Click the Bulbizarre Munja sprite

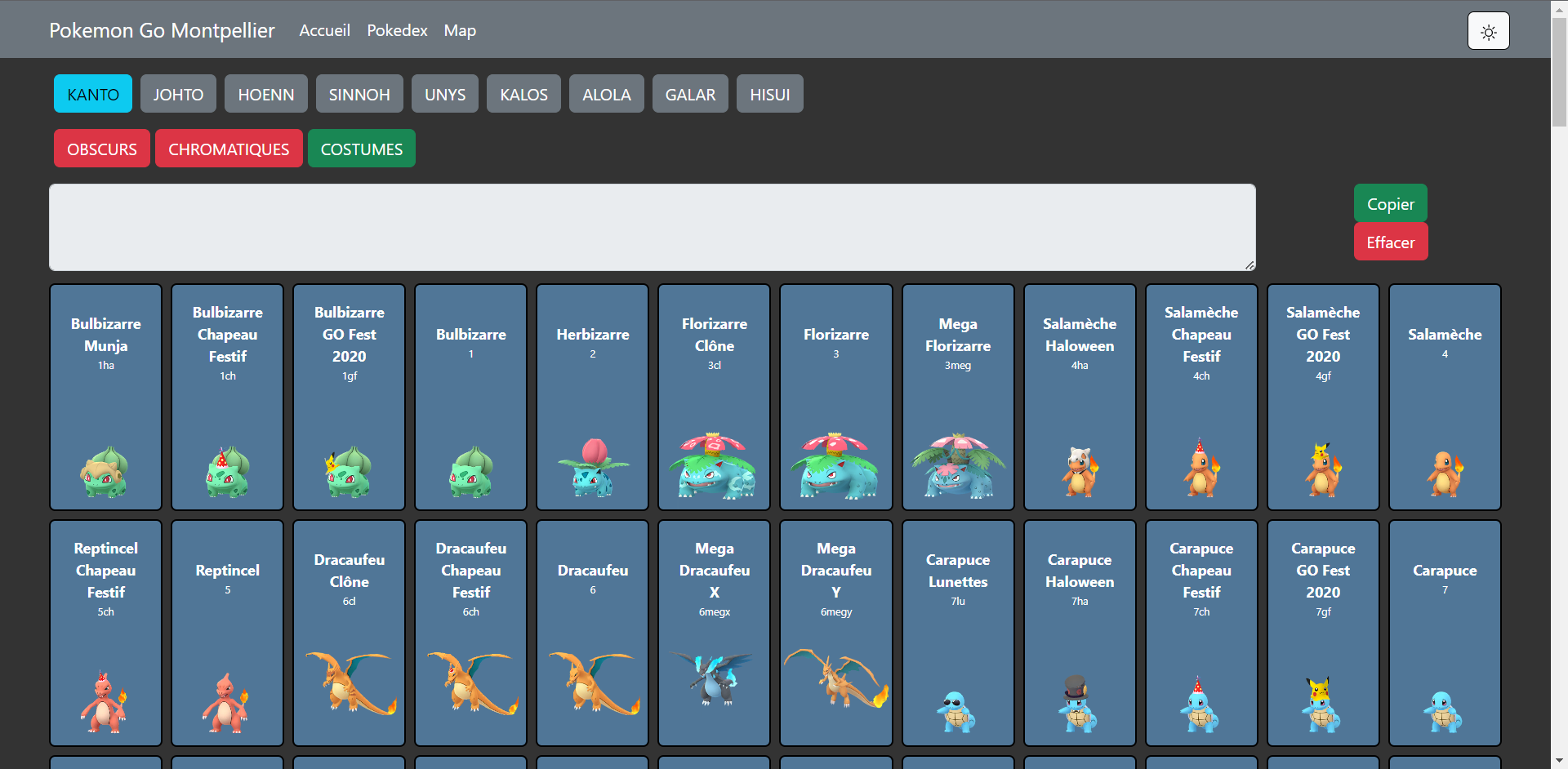tap(105, 472)
